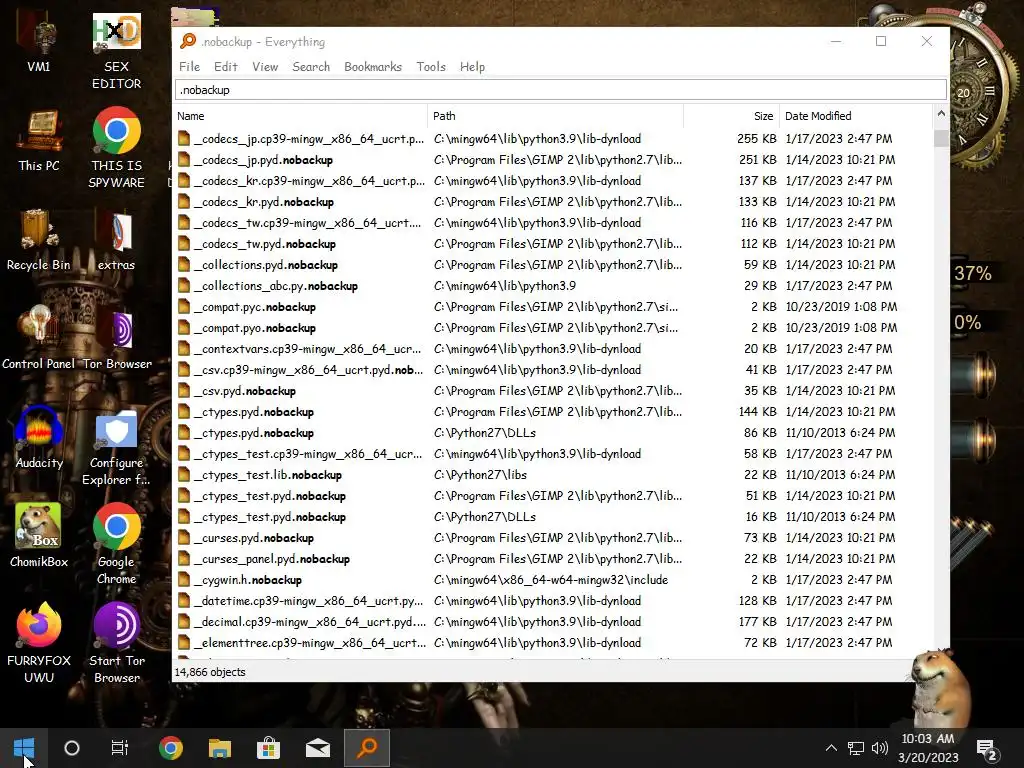Open the Tor Browser desktop icon
Screen dimensions: 1024x768
click(117, 340)
